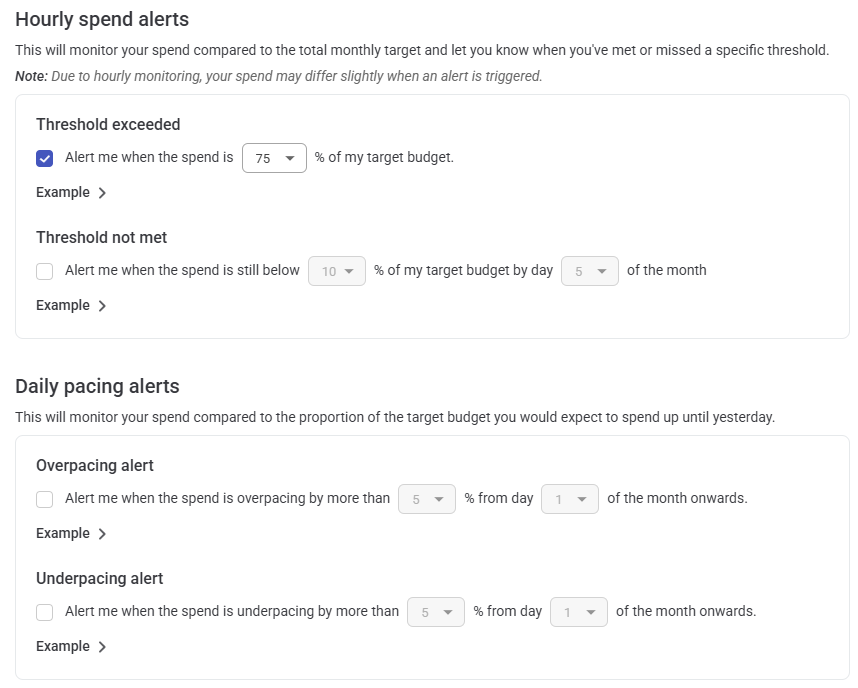The image size is (858, 688).
Task: Expand the Example under Threshold exceeded
Action: click(61, 192)
